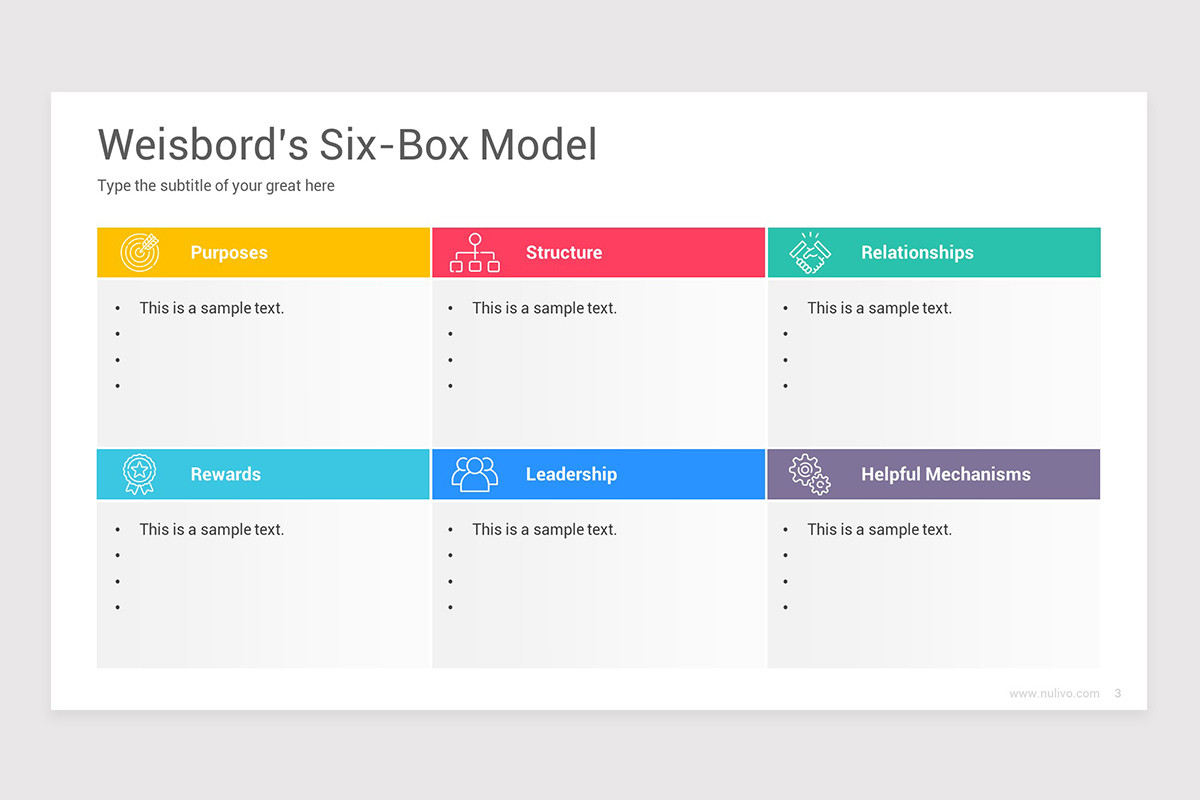Select the gears icon beside Helpful Mechanisms
The height and width of the screenshot is (800, 1200).
point(810,474)
